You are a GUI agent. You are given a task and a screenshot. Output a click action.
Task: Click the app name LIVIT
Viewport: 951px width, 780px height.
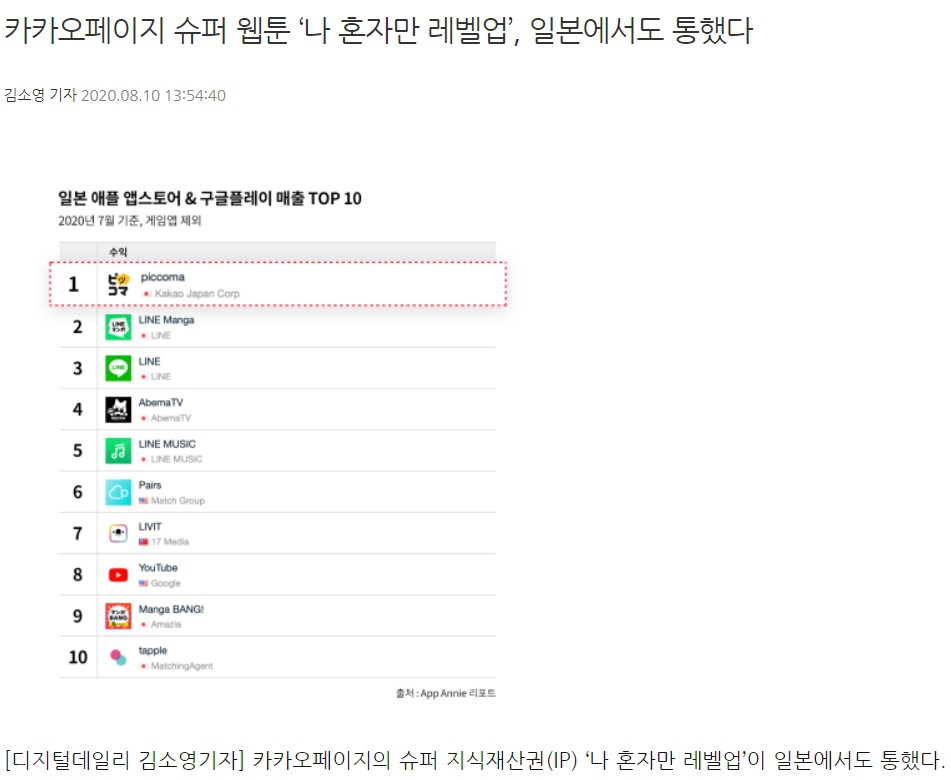tap(150, 526)
